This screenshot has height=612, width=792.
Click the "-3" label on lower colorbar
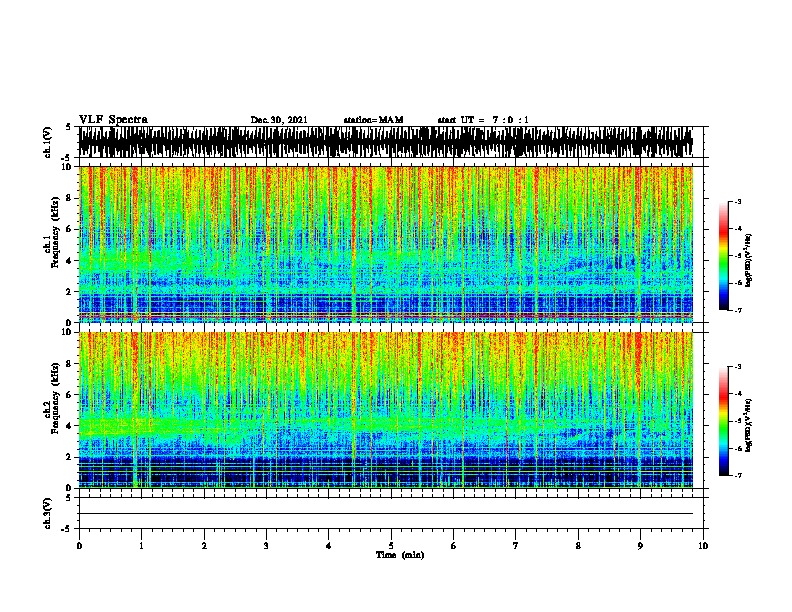point(738,367)
